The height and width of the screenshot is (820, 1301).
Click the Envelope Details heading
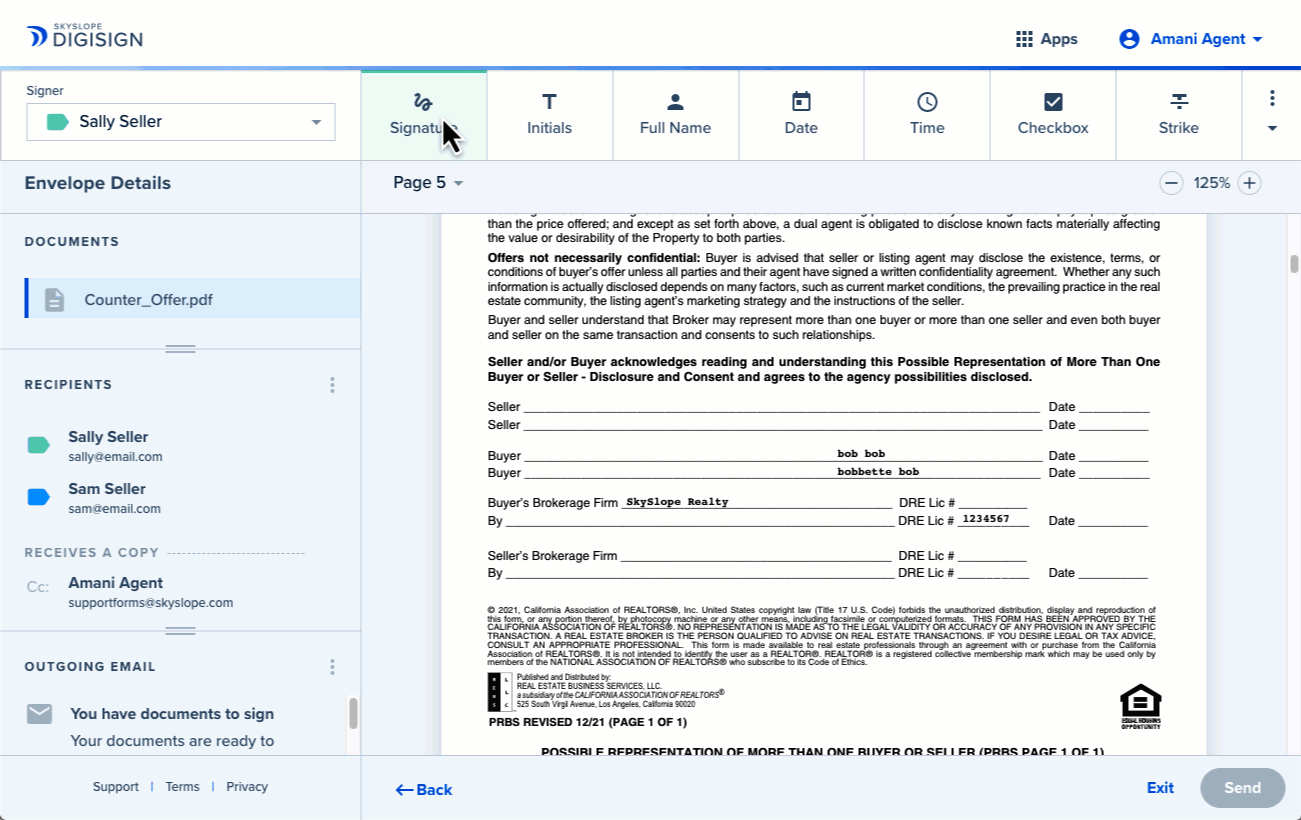[98, 183]
